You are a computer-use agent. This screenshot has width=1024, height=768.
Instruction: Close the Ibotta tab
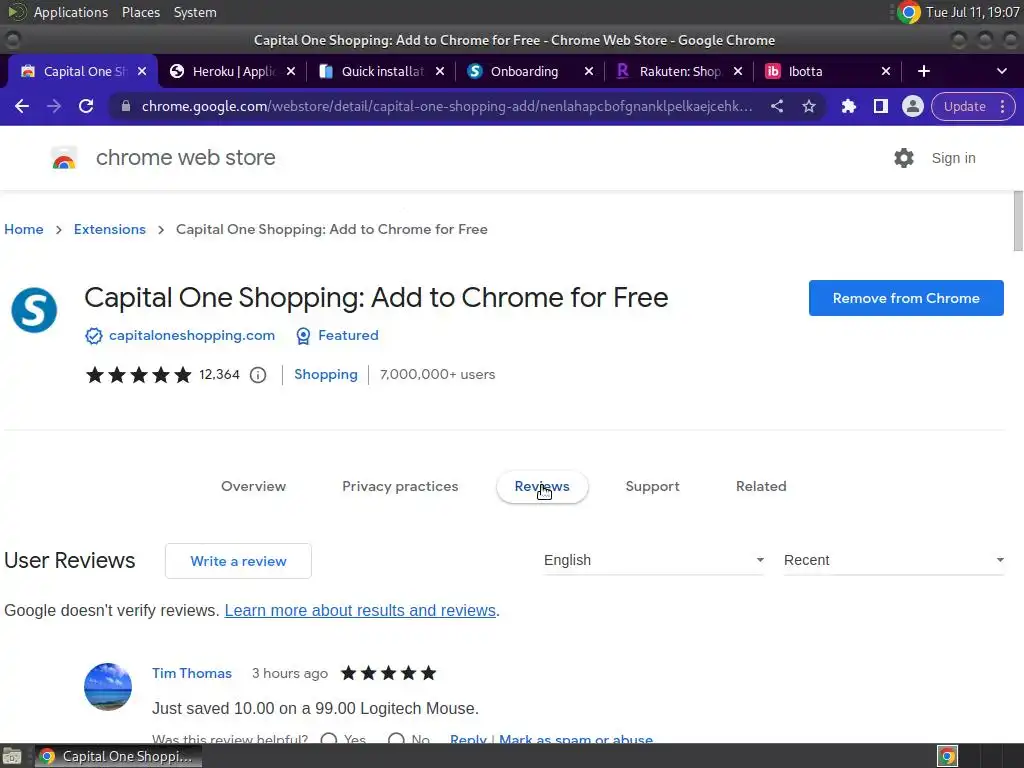coord(886,71)
